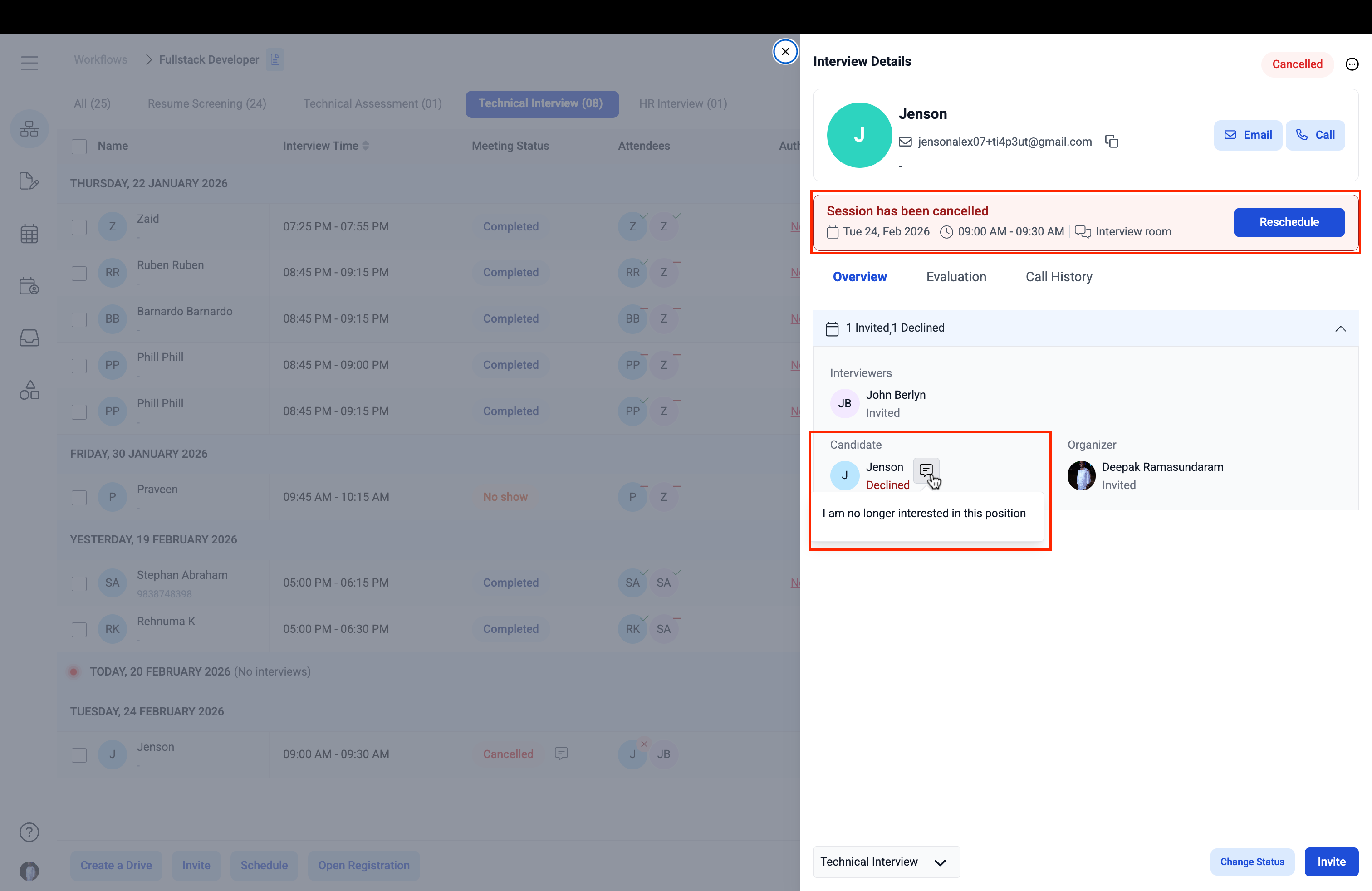Click the comment icon beside Cancelled status
1372x891 pixels.
click(x=561, y=753)
